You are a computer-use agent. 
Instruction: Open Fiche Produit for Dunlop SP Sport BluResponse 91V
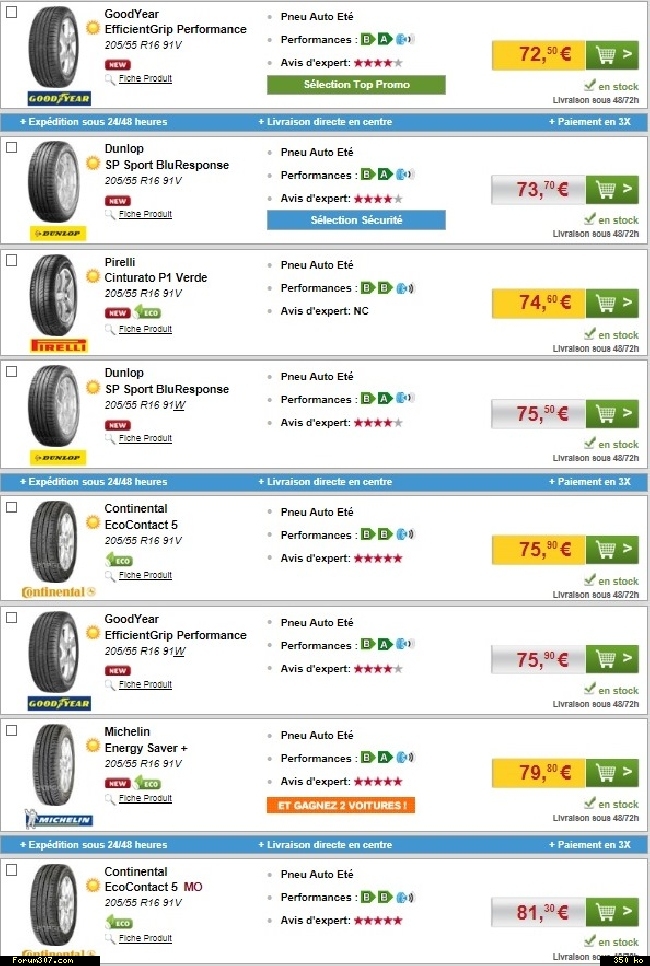(x=145, y=214)
